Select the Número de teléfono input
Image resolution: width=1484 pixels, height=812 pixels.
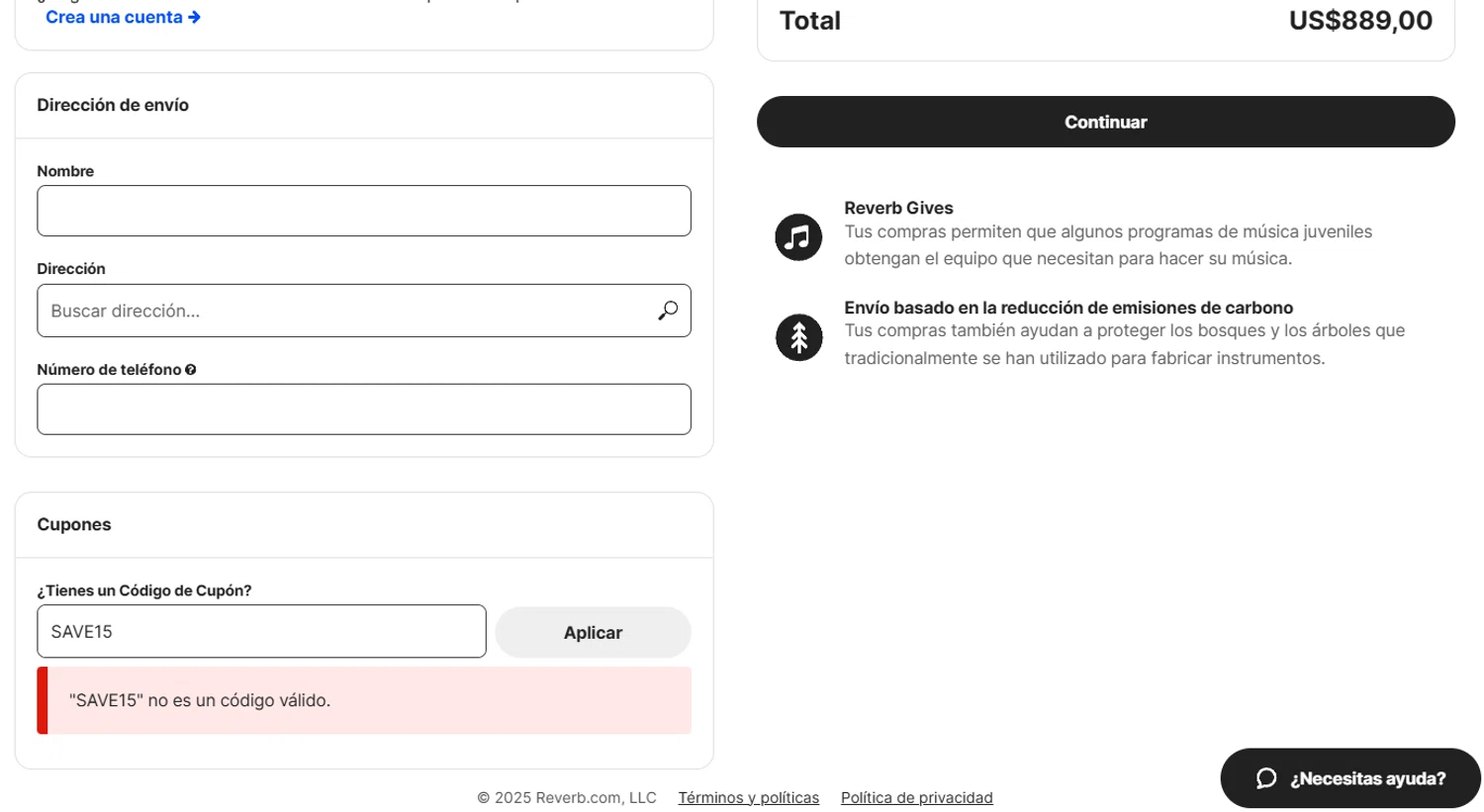363,409
